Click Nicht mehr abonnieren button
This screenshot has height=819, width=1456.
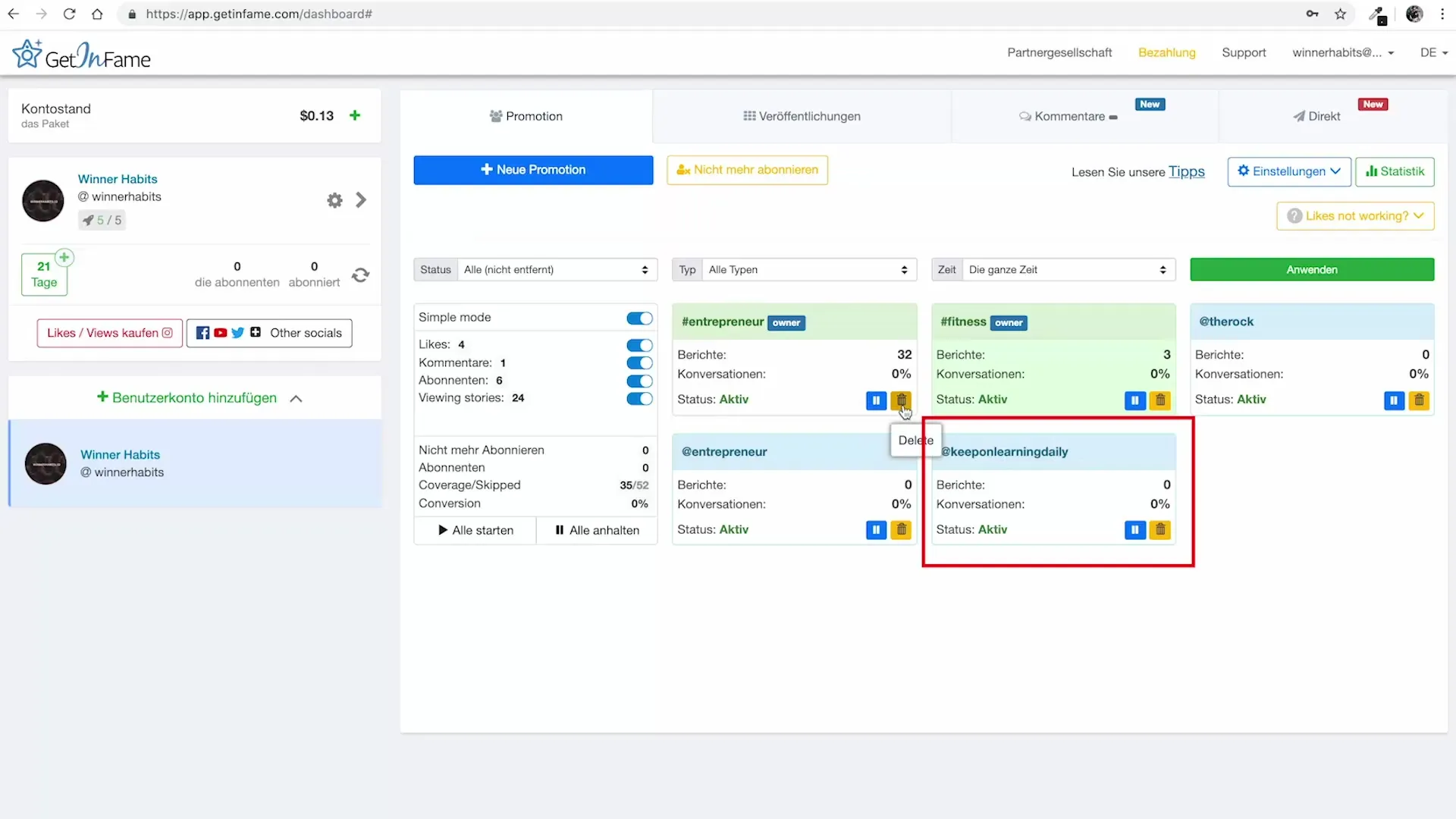[747, 170]
